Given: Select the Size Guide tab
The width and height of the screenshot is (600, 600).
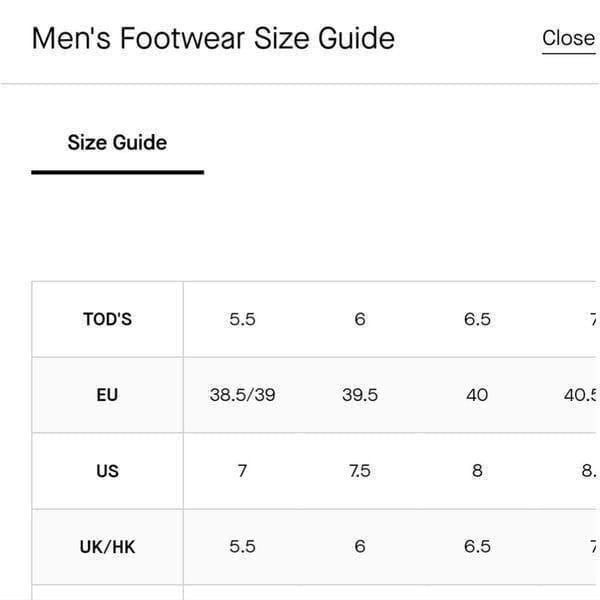Looking at the screenshot, I should coord(117,142).
